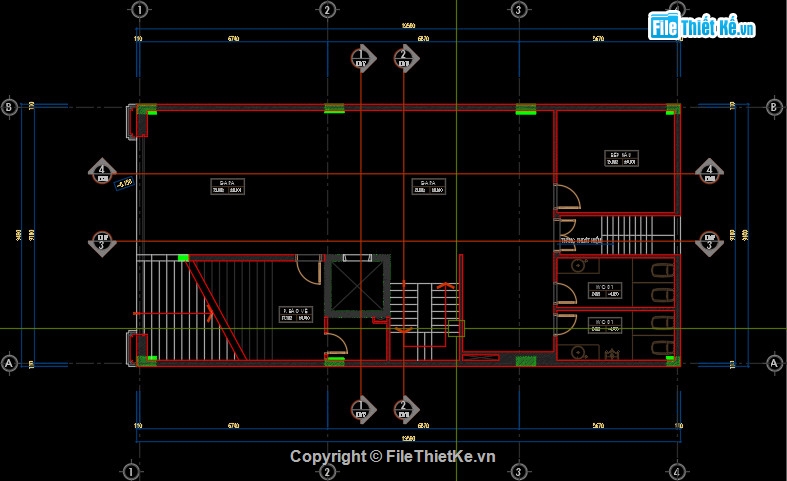Click the bottom 5470 dimension text
This screenshot has width=787, height=481.
(x=598, y=425)
